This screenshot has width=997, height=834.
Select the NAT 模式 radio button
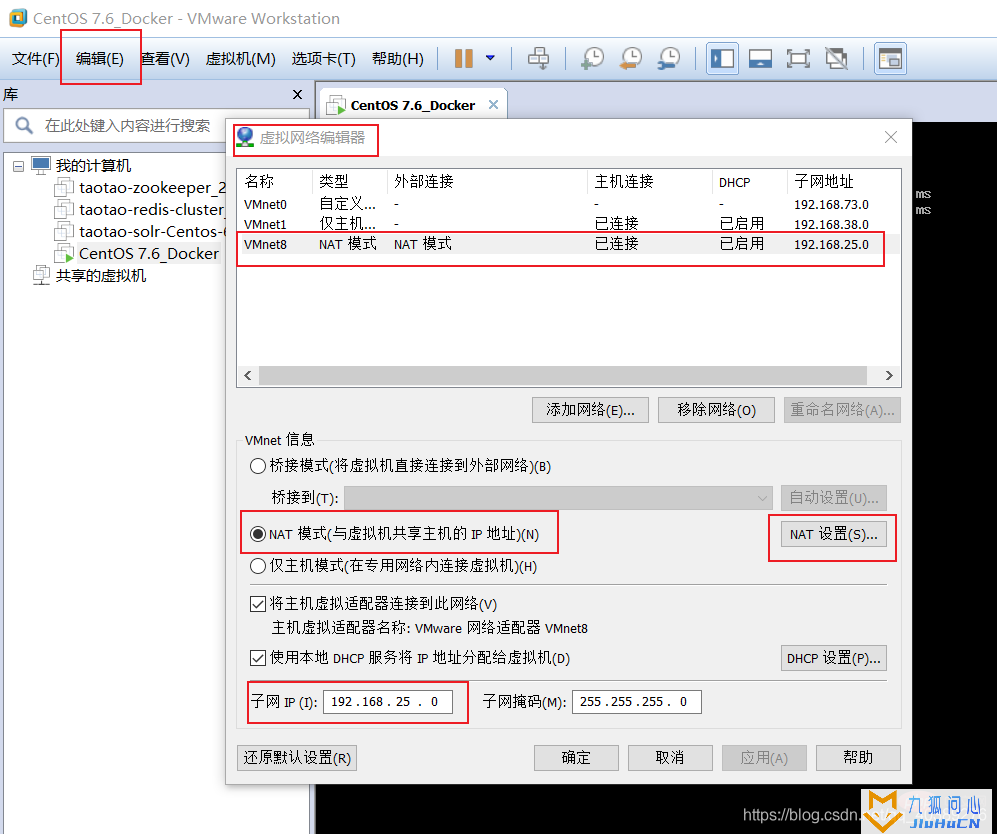(x=258, y=534)
